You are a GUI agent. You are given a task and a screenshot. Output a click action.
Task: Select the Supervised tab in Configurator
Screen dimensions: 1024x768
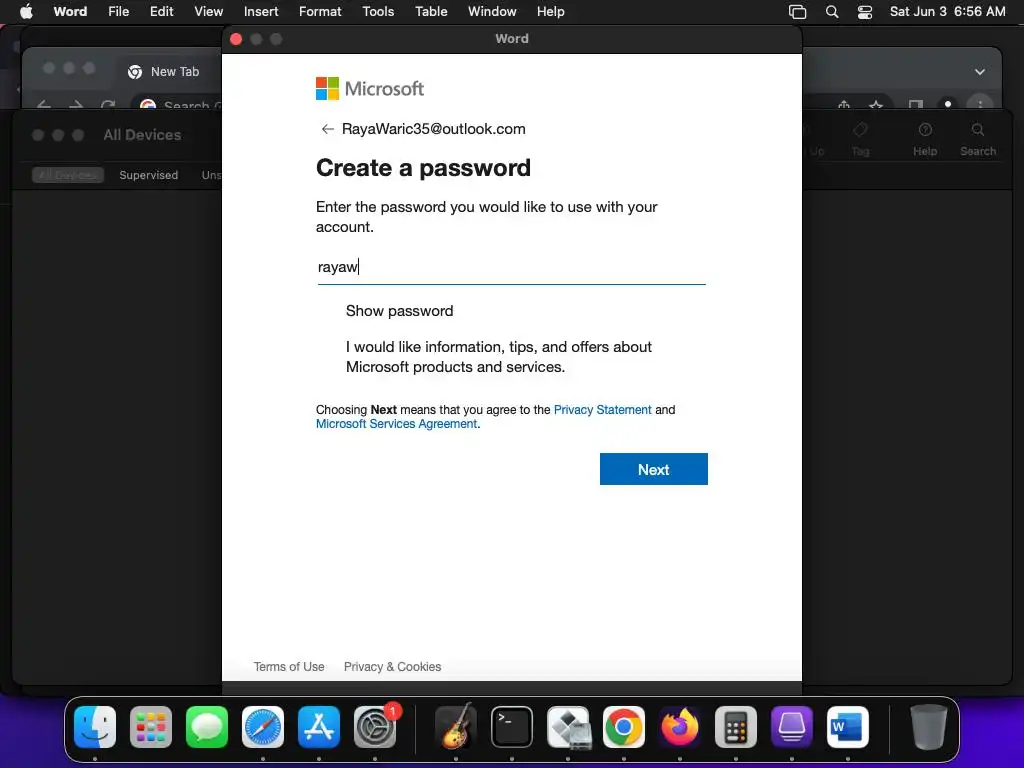(x=148, y=175)
